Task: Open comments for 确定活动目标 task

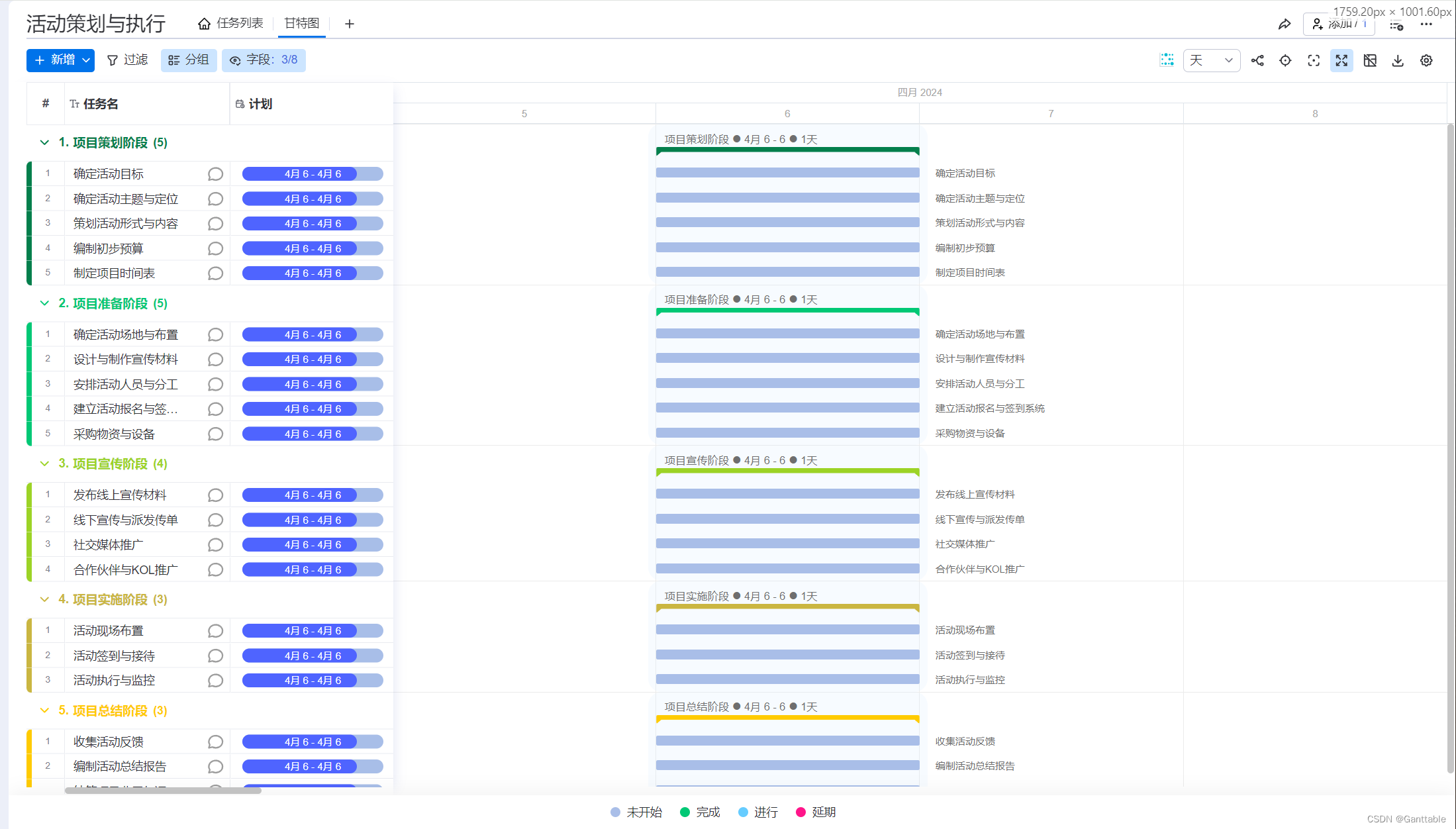Action: pyautogui.click(x=215, y=174)
